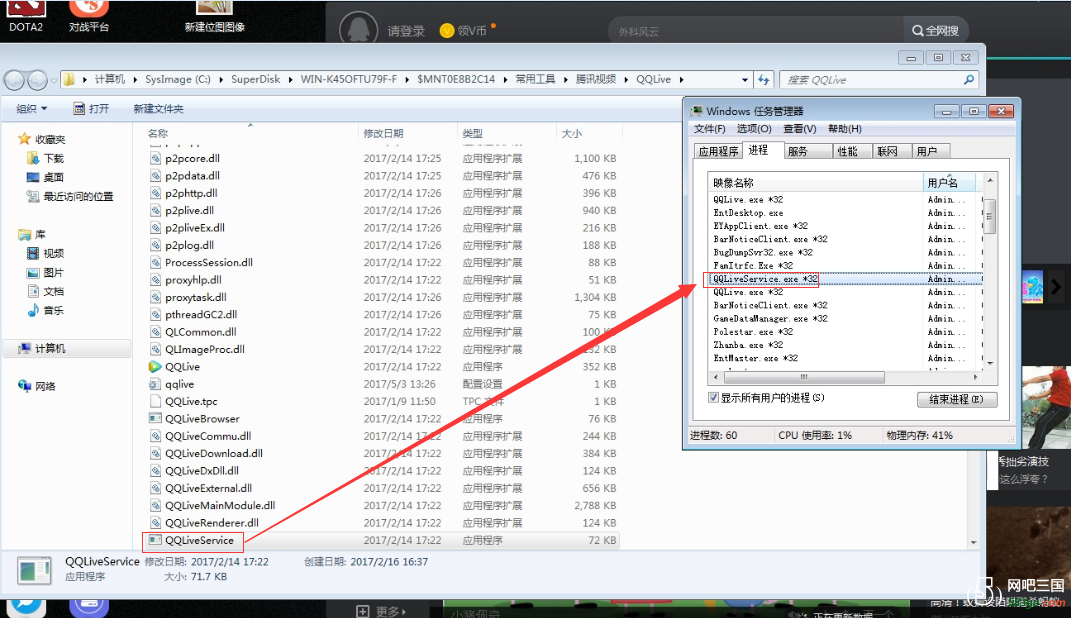Select the QQLive.tpc file icon
Image resolution: width=1071 pixels, height=618 pixels.
pyautogui.click(x=155, y=402)
